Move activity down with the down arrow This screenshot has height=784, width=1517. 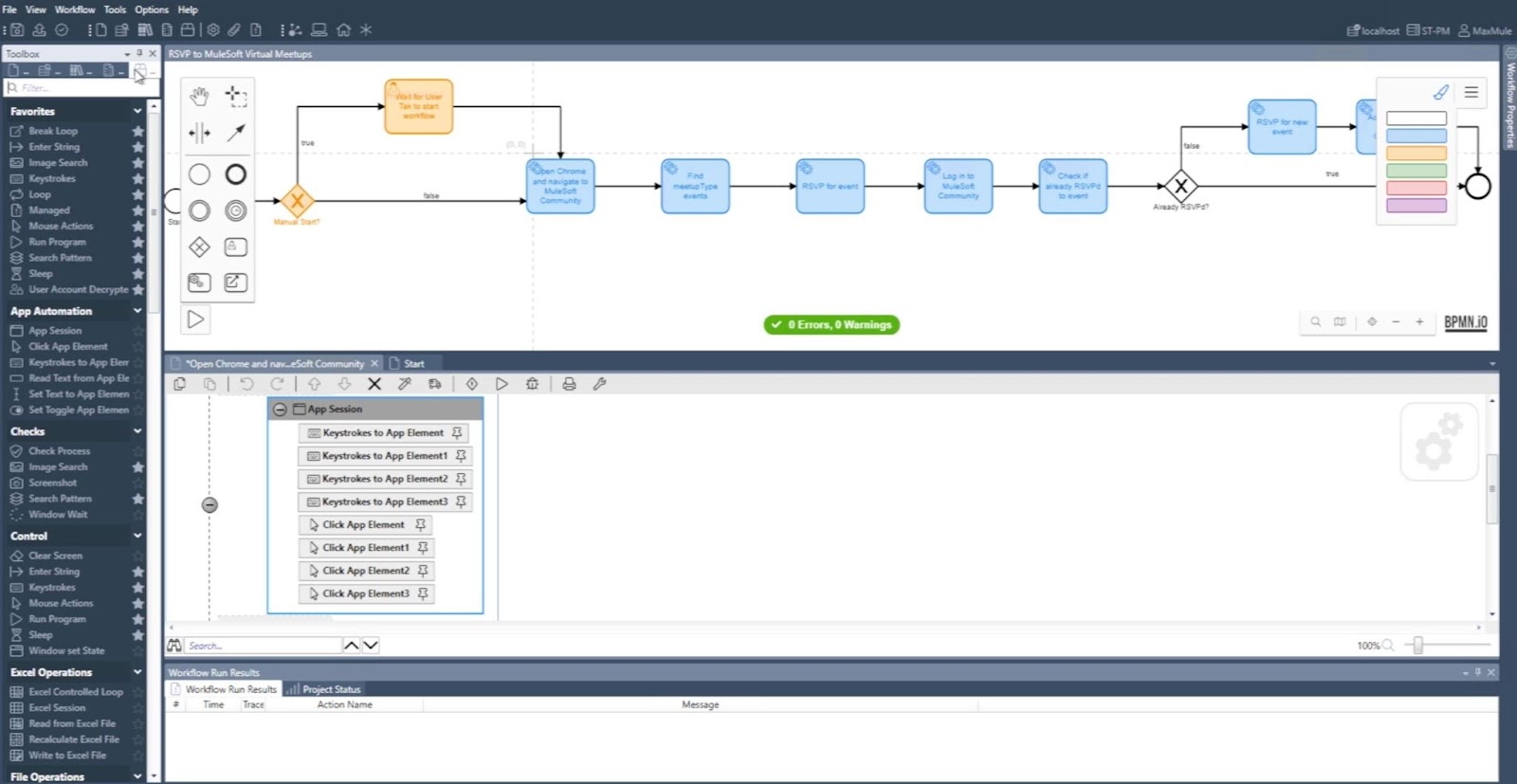pyautogui.click(x=344, y=384)
